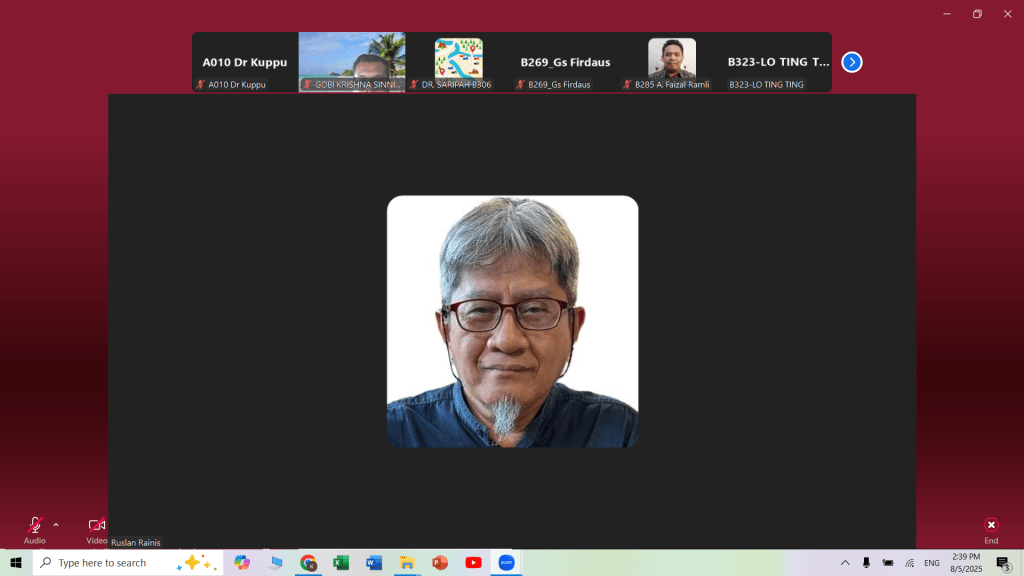Viewport: 1024px width, 576px height.
Task: Open Google Chrome from the taskbar
Action: coord(308,563)
